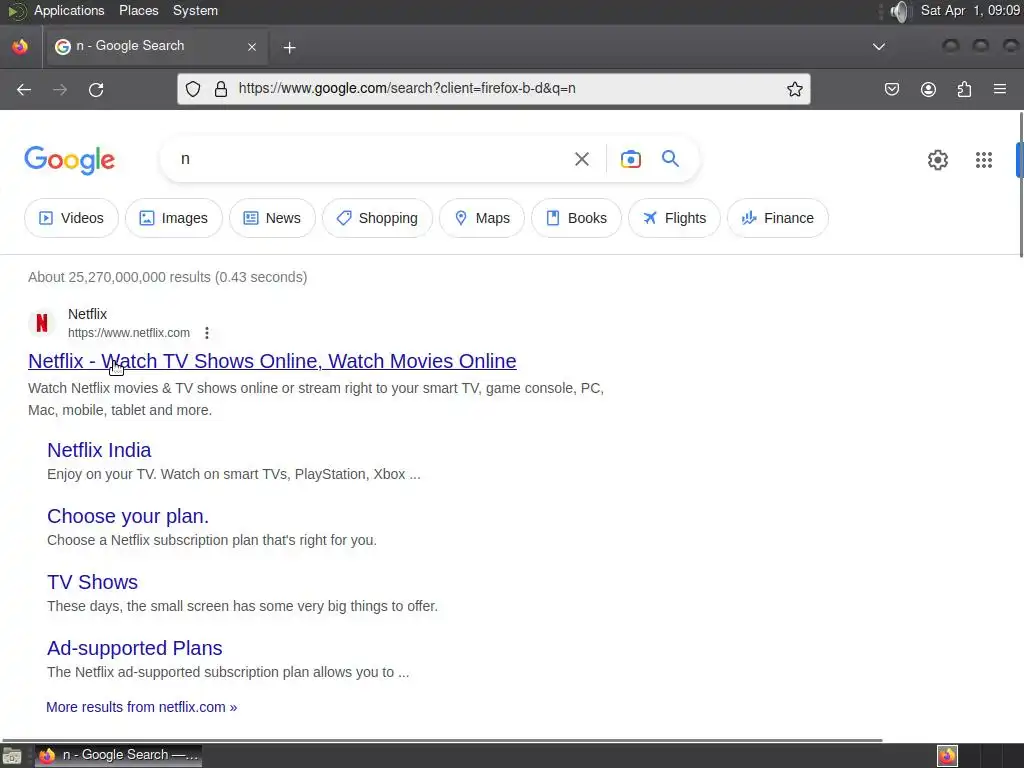Select Firefox window in the taskbar
1024x768 pixels.
[118, 755]
